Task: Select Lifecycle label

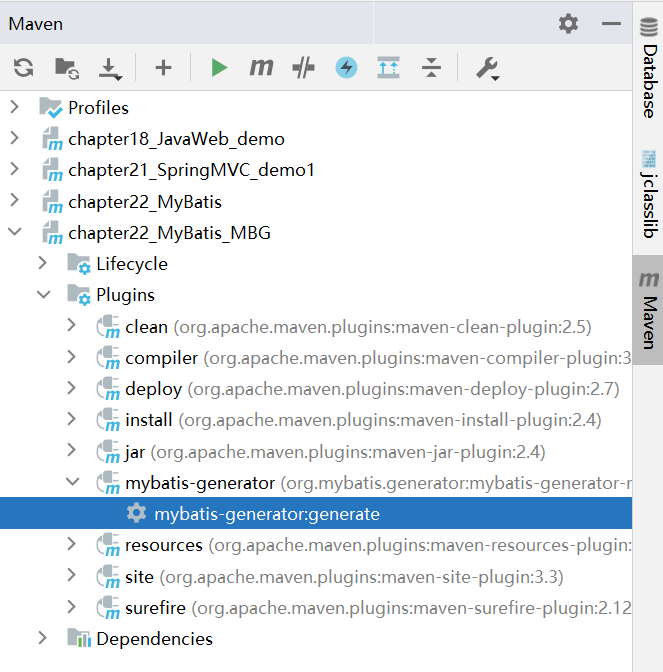Action: click(132, 264)
